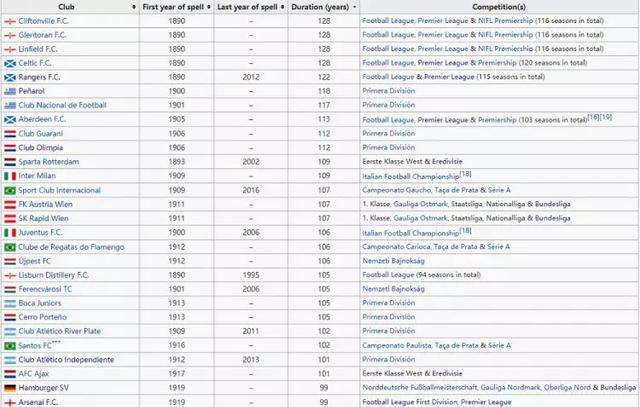Click the Austria flag next to FK Austria Wien
Image resolution: width=640 pixels, height=407 pixels.
[10, 205]
